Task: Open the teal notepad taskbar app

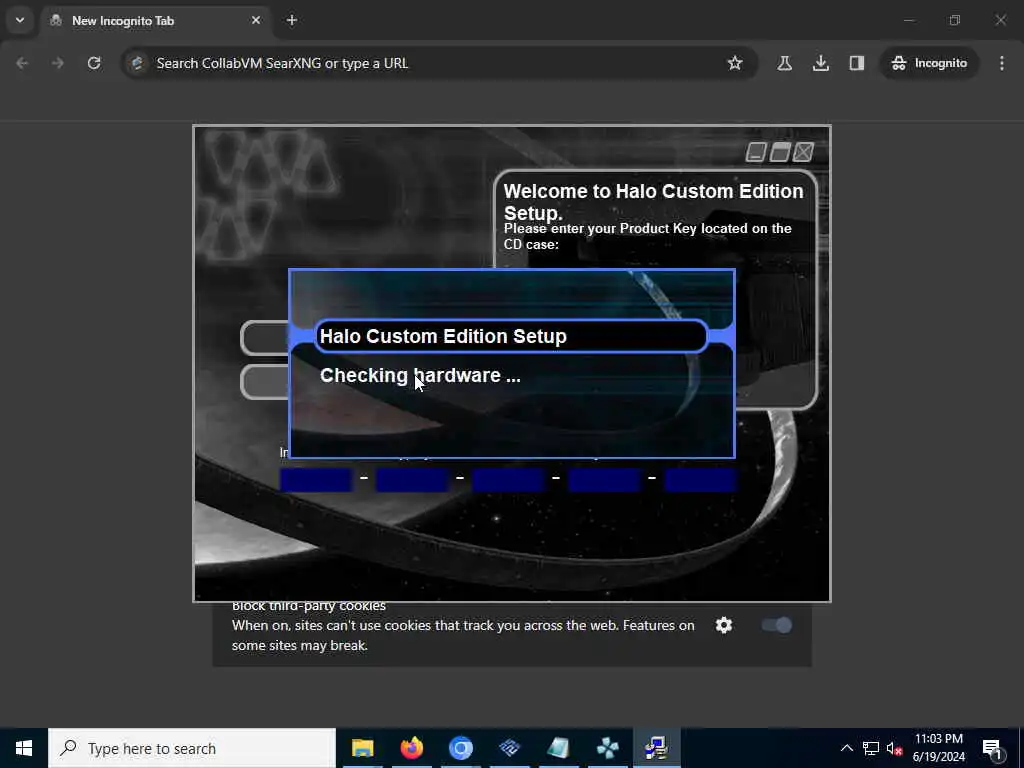Action: (558, 748)
